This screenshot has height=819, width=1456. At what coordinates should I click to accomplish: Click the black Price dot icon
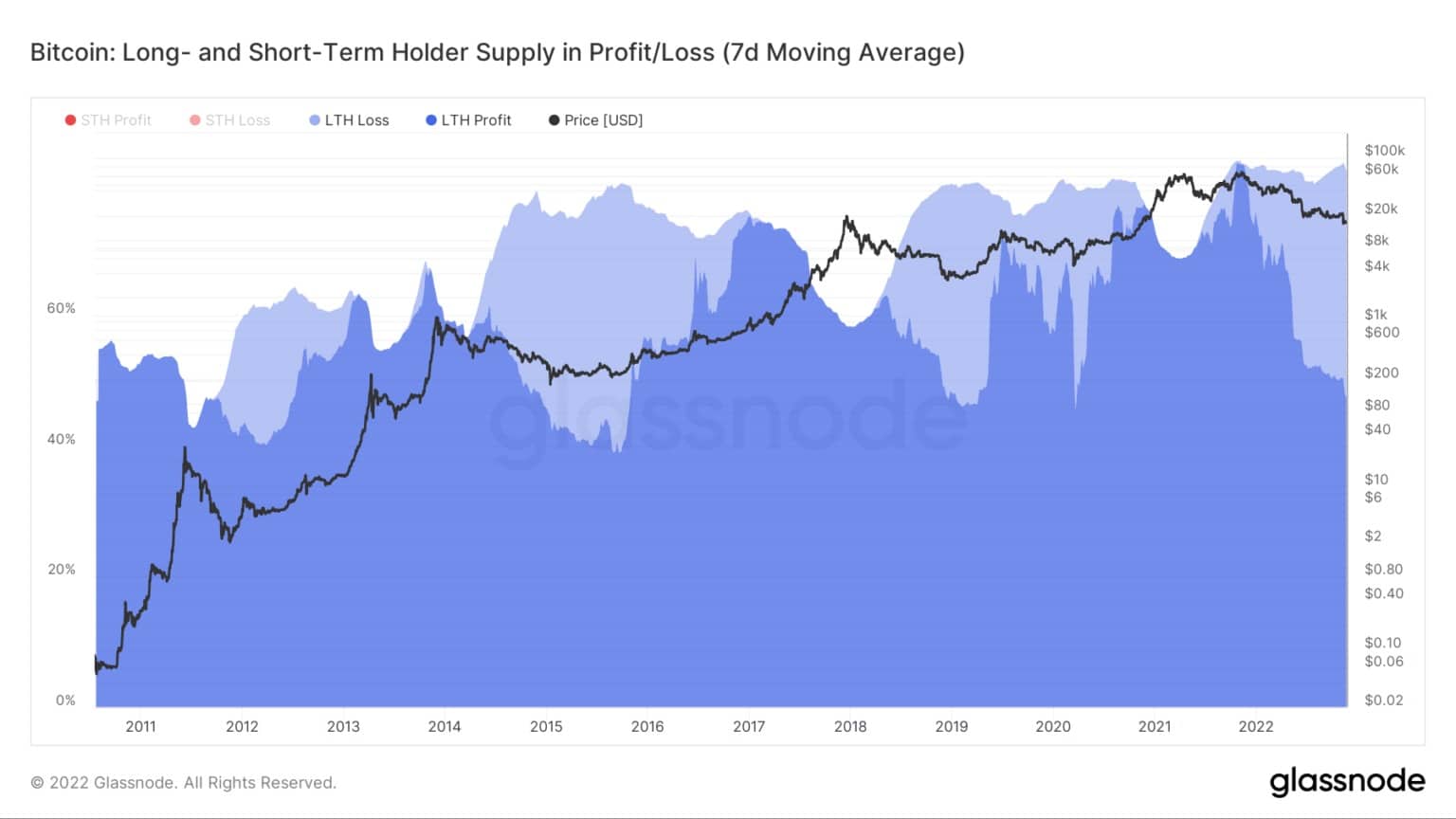(x=555, y=120)
